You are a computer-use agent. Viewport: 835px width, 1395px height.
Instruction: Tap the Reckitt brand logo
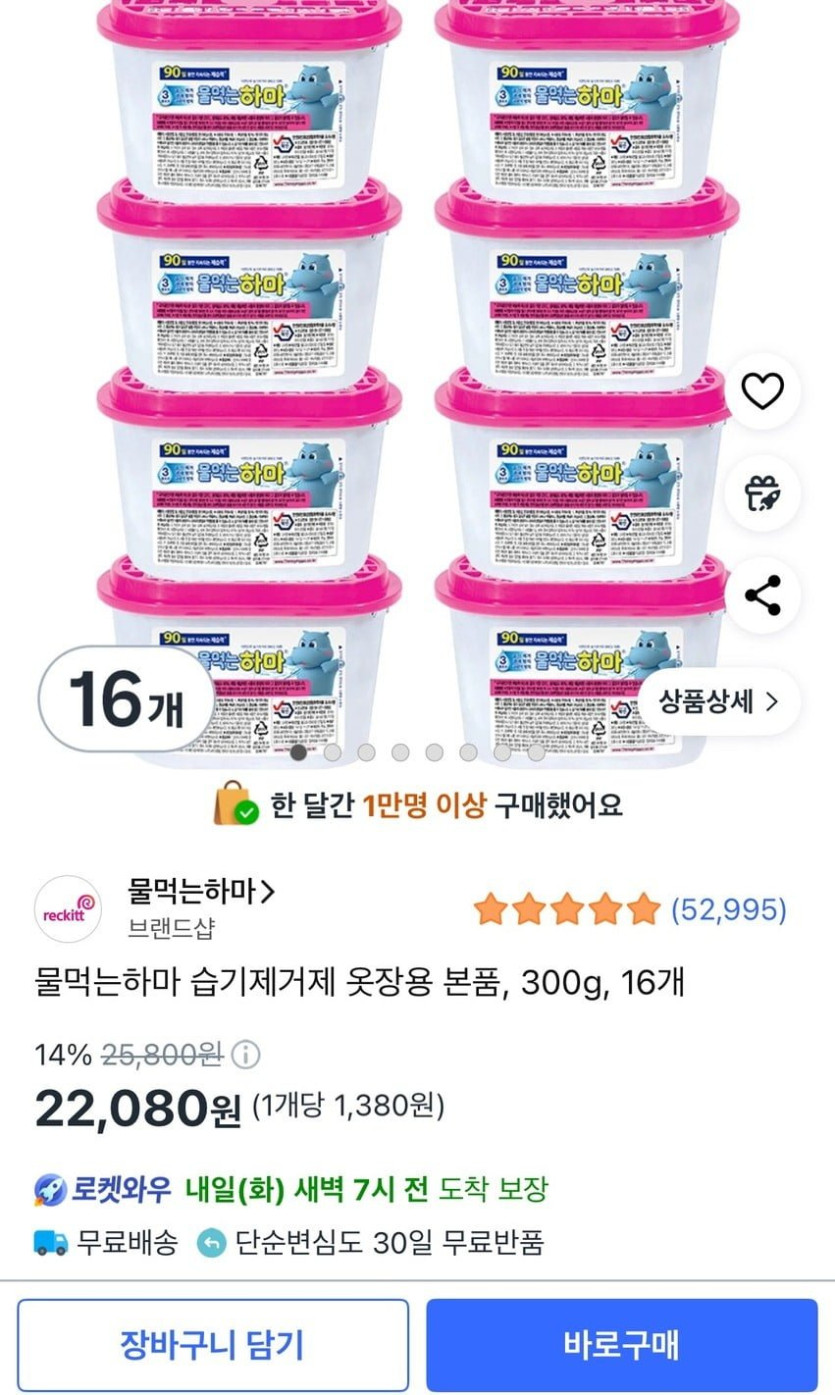pos(68,910)
